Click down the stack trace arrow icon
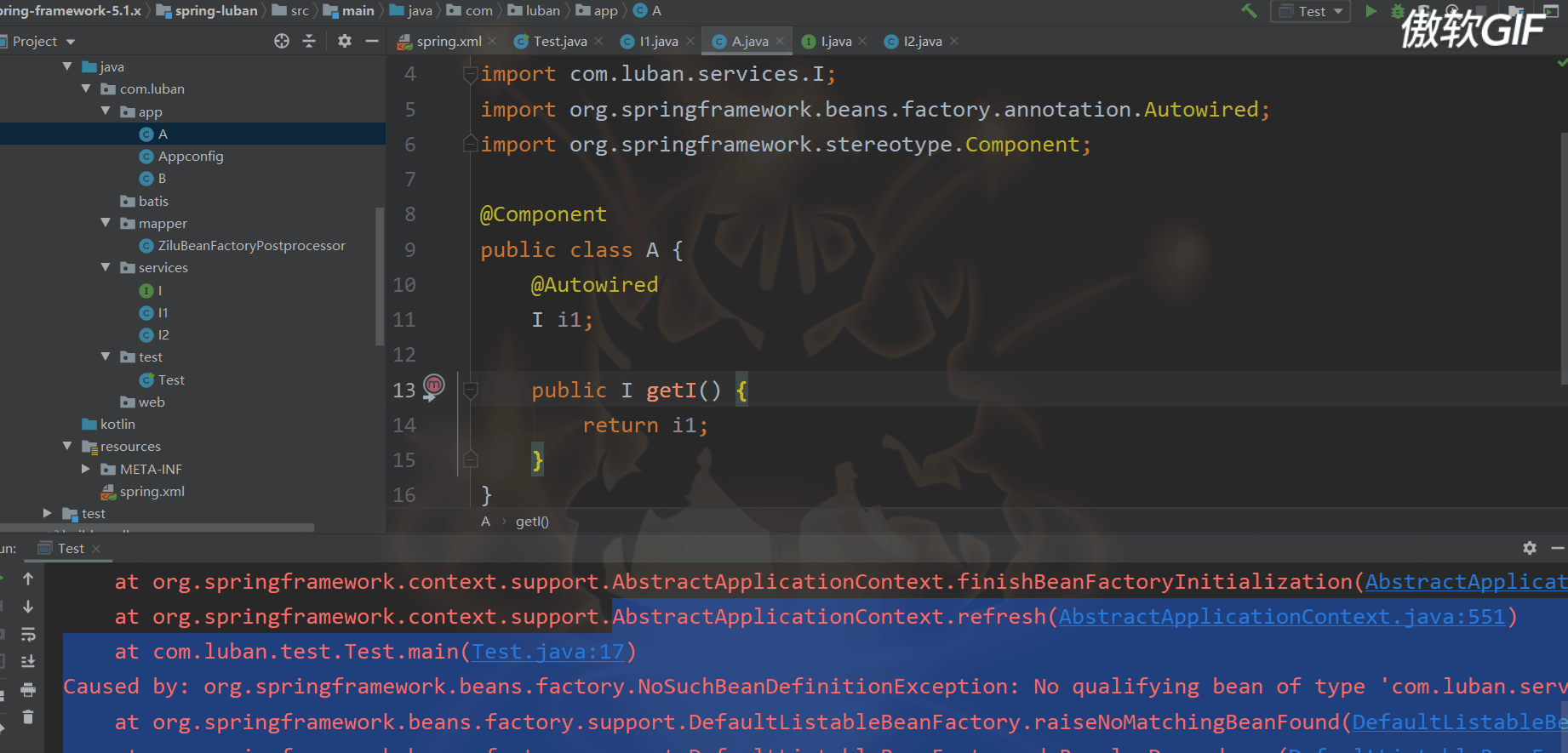The height and width of the screenshot is (753, 1568). pyautogui.click(x=28, y=607)
